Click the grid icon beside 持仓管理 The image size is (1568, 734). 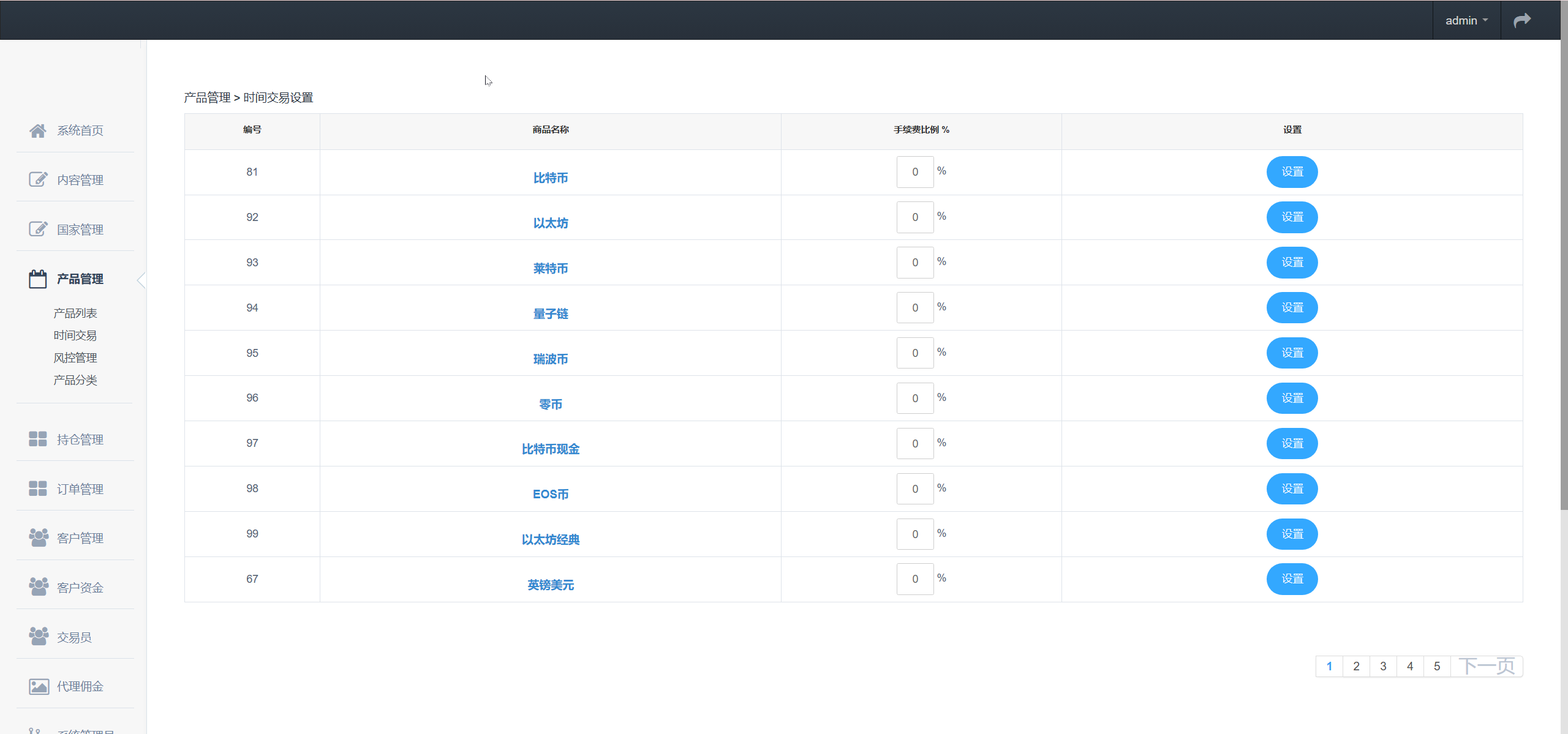pos(38,439)
